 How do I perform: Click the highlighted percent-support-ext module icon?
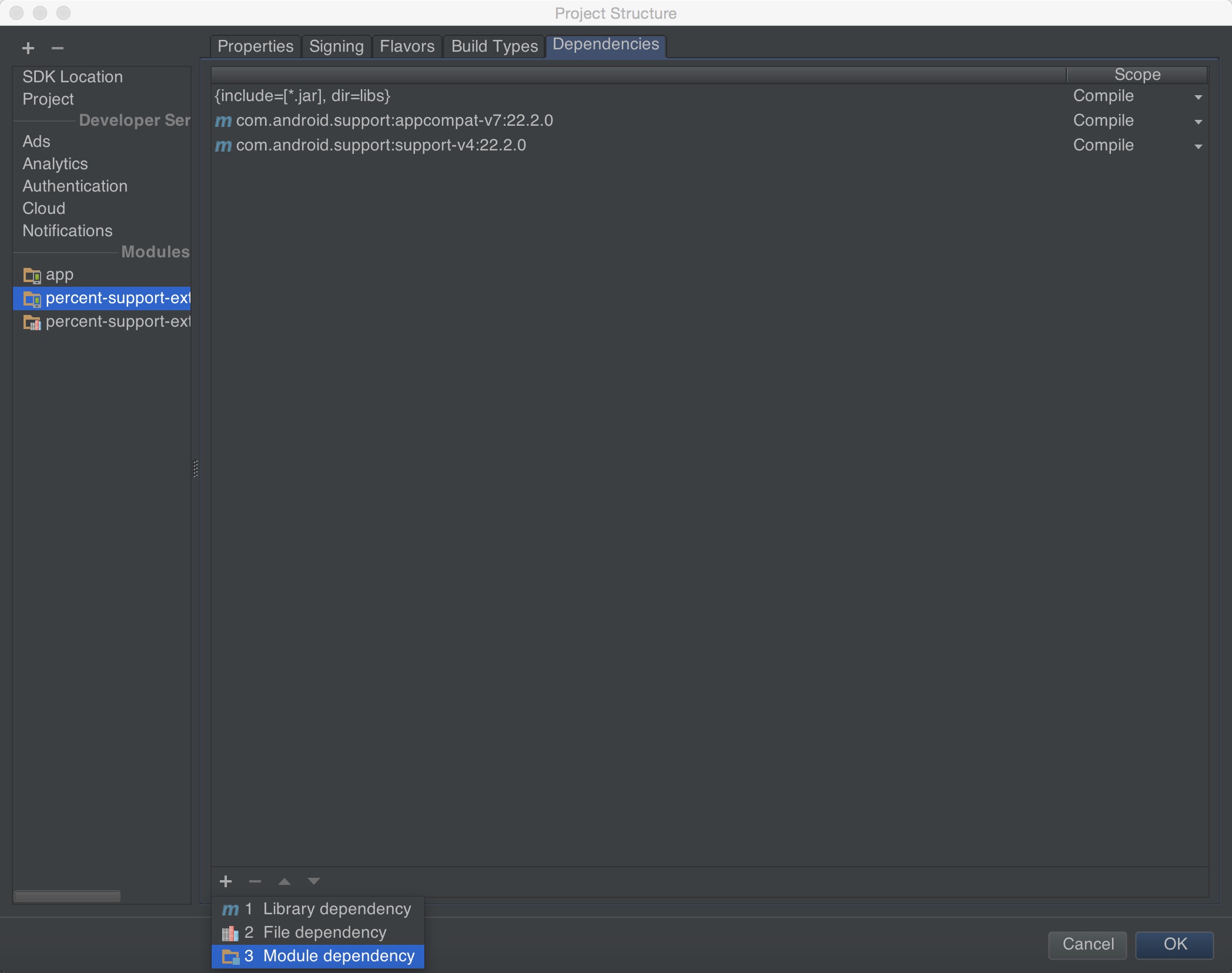coord(32,298)
